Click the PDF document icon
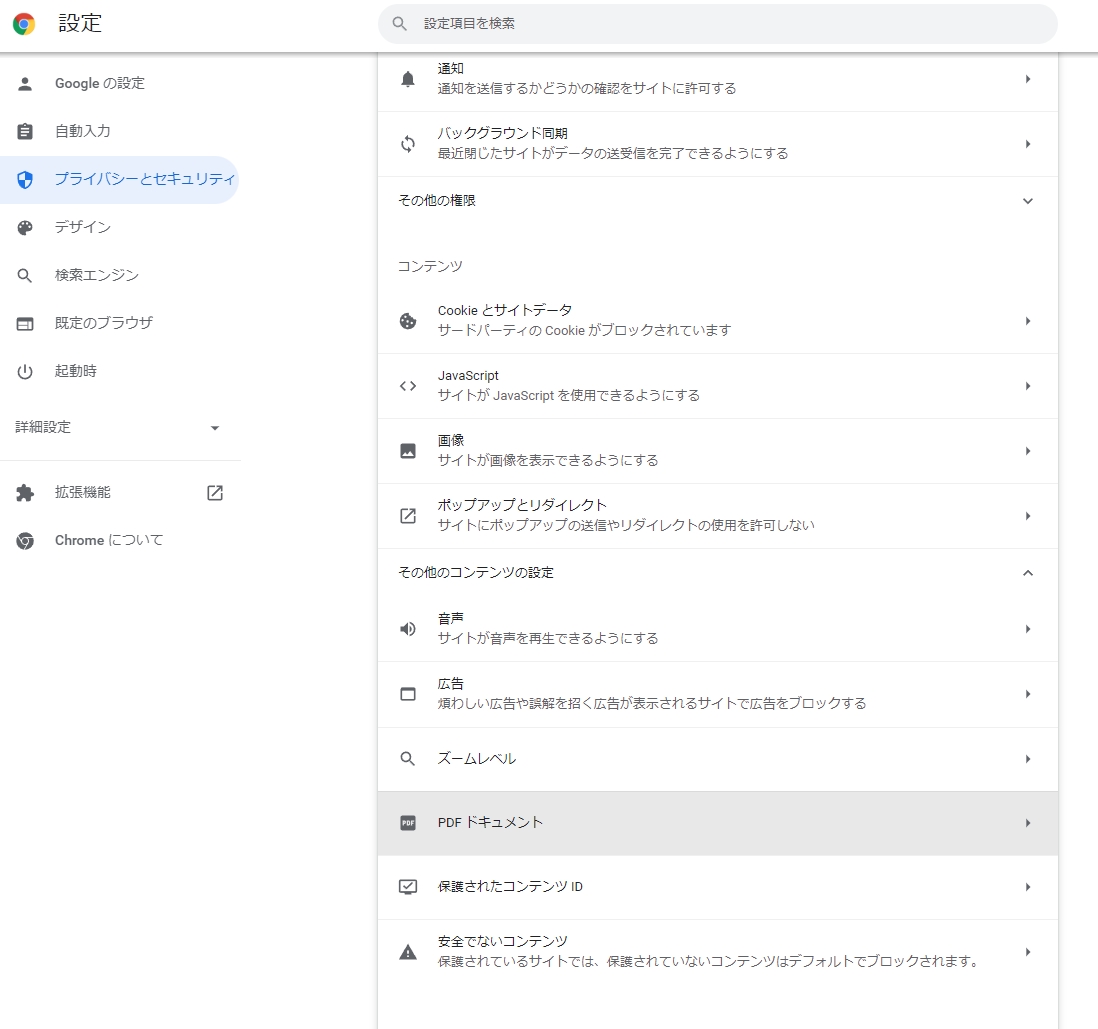Viewport: 1098px width, 1029px height. (x=408, y=823)
